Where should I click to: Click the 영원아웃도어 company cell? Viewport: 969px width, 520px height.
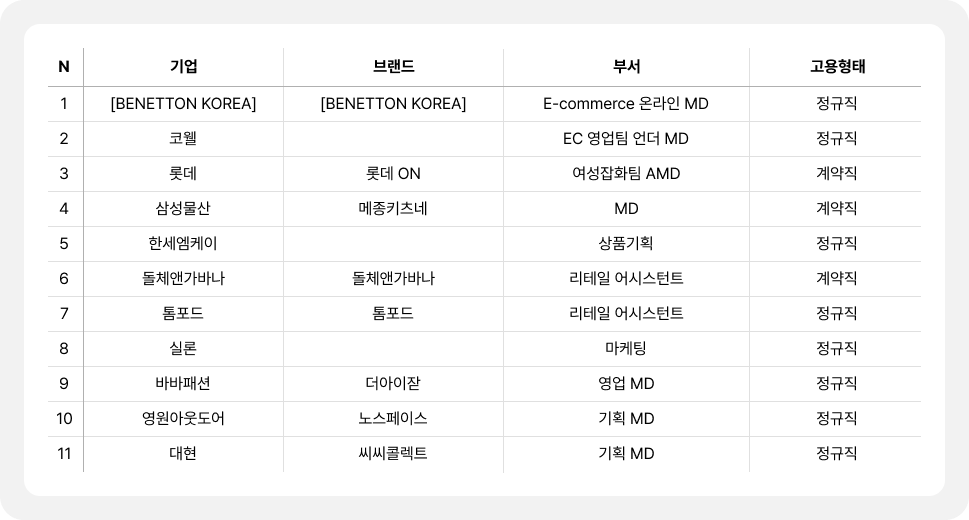coord(184,418)
